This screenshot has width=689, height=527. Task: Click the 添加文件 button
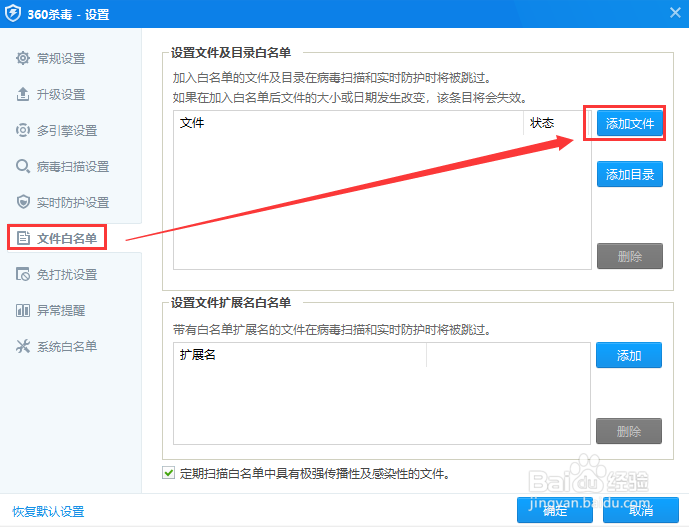630,124
